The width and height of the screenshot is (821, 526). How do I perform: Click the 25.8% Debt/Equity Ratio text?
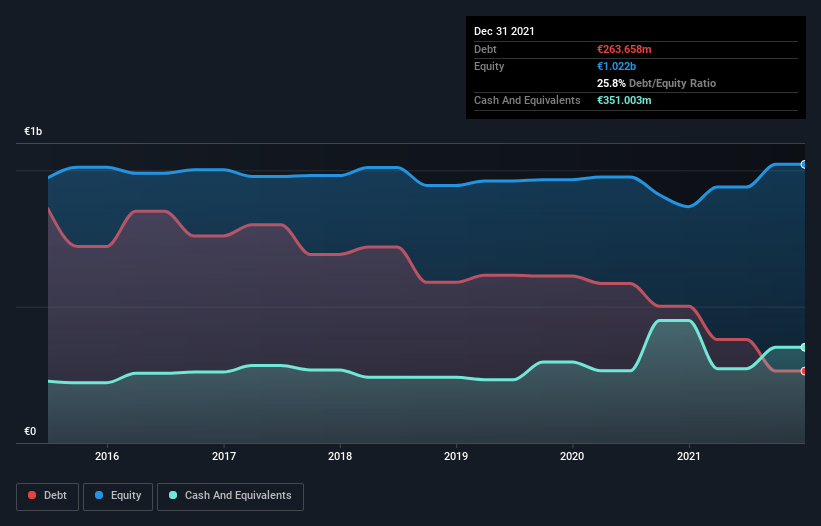pos(656,83)
